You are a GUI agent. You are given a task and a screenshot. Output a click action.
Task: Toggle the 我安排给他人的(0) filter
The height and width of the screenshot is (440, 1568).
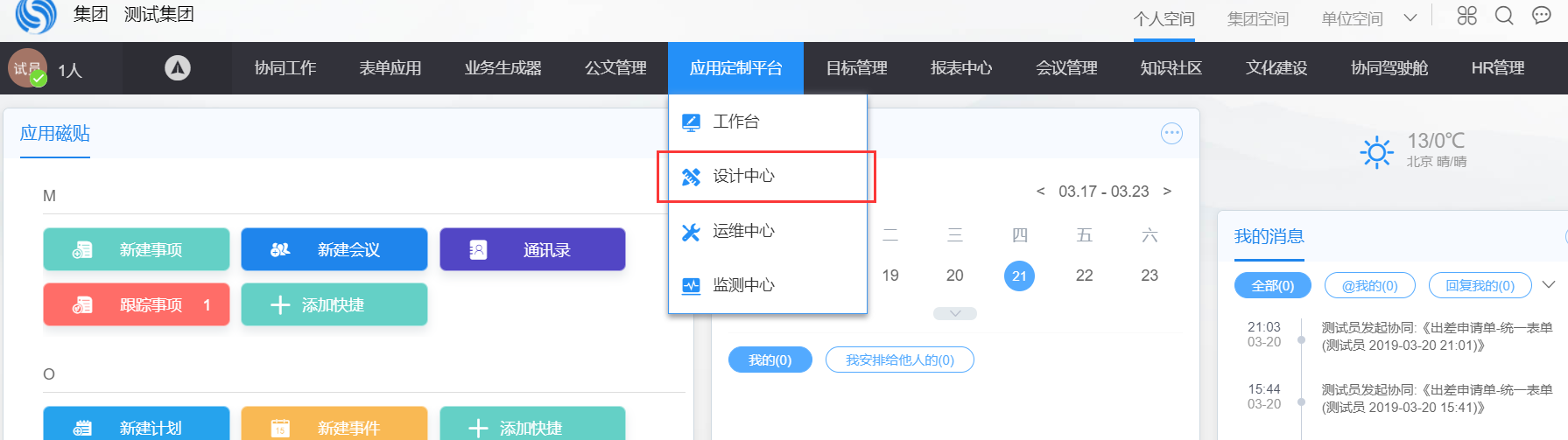pyautogui.click(x=899, y=360)
